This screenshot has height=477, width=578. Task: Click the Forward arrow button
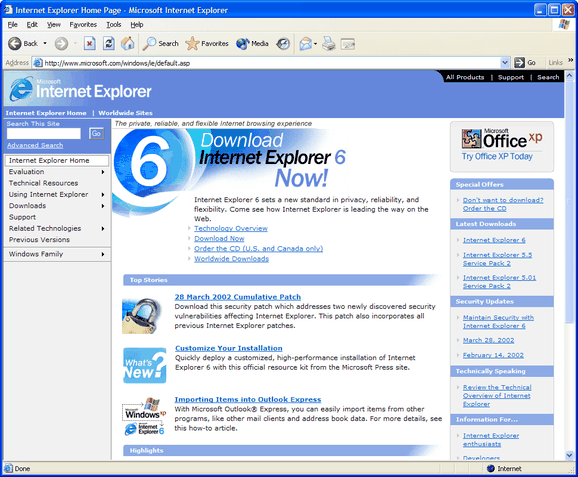61,44
